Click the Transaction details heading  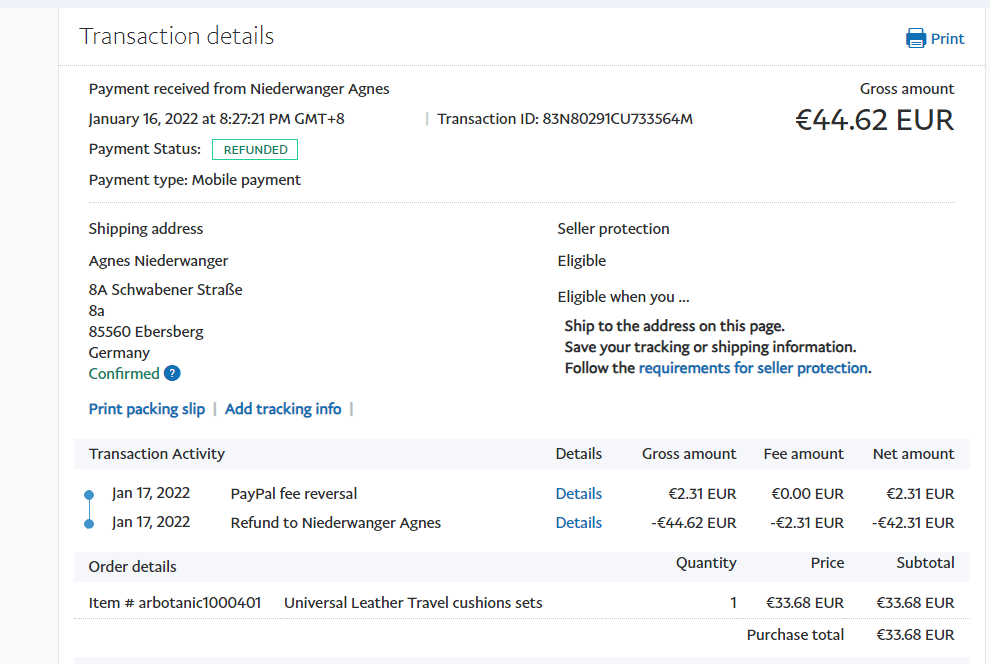(x=177, y=37)
